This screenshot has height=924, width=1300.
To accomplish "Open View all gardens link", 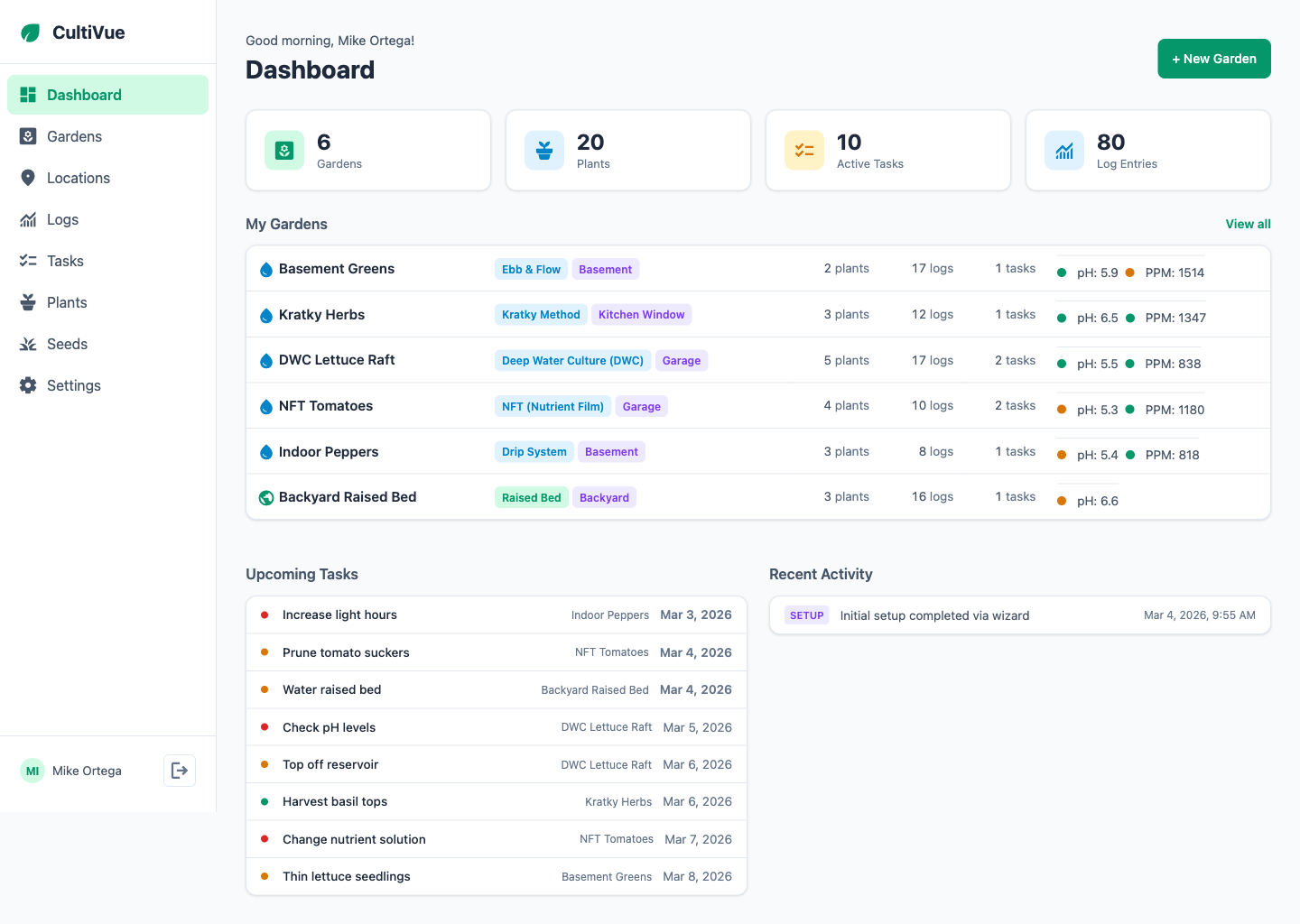I will point(1248,224).
